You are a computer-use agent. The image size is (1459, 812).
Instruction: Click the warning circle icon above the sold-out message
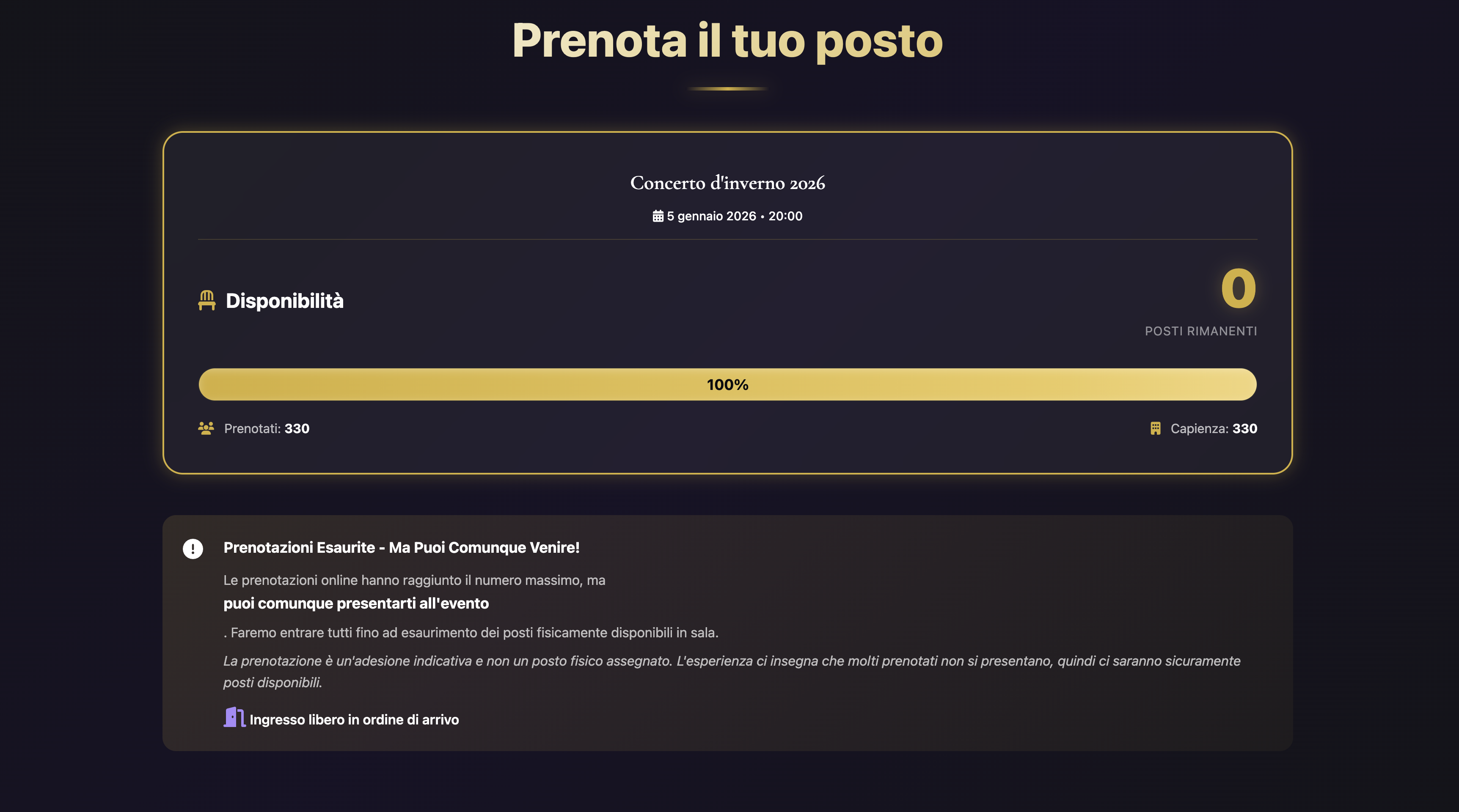(x=193, y=548)
